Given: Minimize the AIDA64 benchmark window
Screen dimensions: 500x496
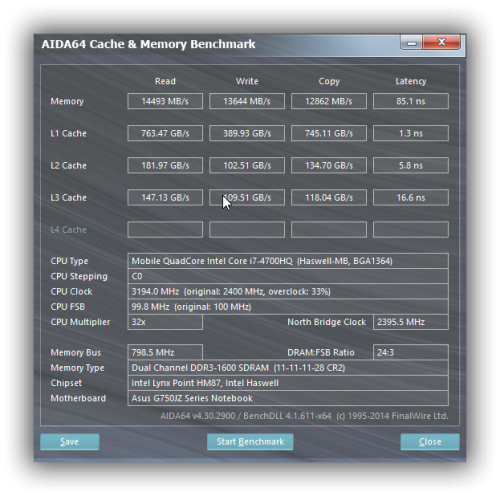Looking at the screenshot, I should click(411, 43).
